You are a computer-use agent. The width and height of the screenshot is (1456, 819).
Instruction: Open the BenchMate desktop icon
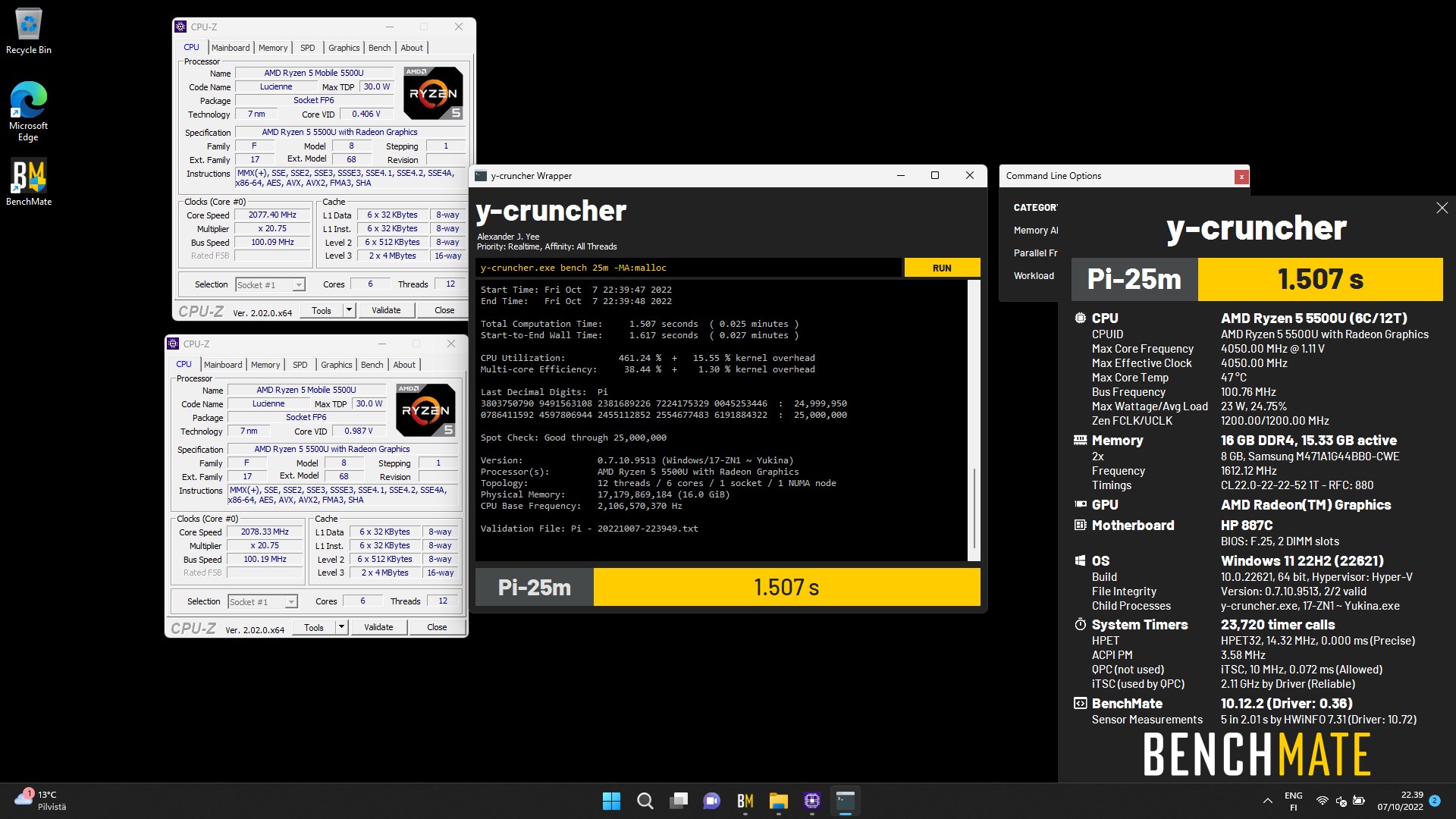(x=29, y=182)
